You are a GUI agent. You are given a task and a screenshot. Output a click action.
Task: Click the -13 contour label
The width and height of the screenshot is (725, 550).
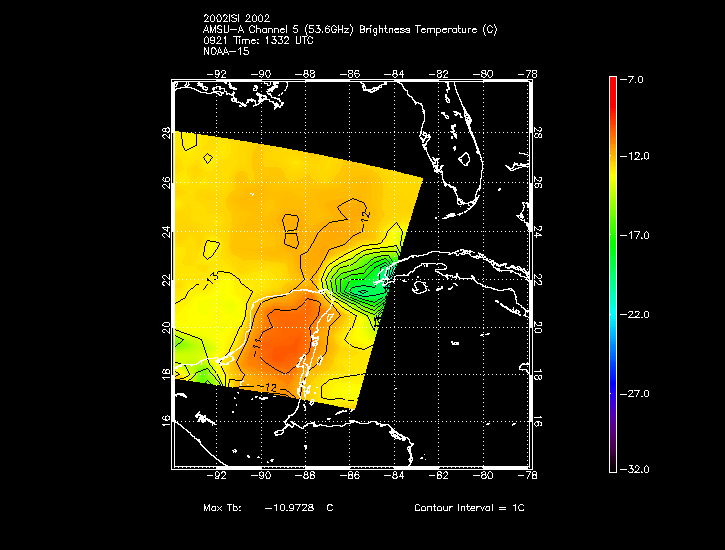click(x=212, y=278)
